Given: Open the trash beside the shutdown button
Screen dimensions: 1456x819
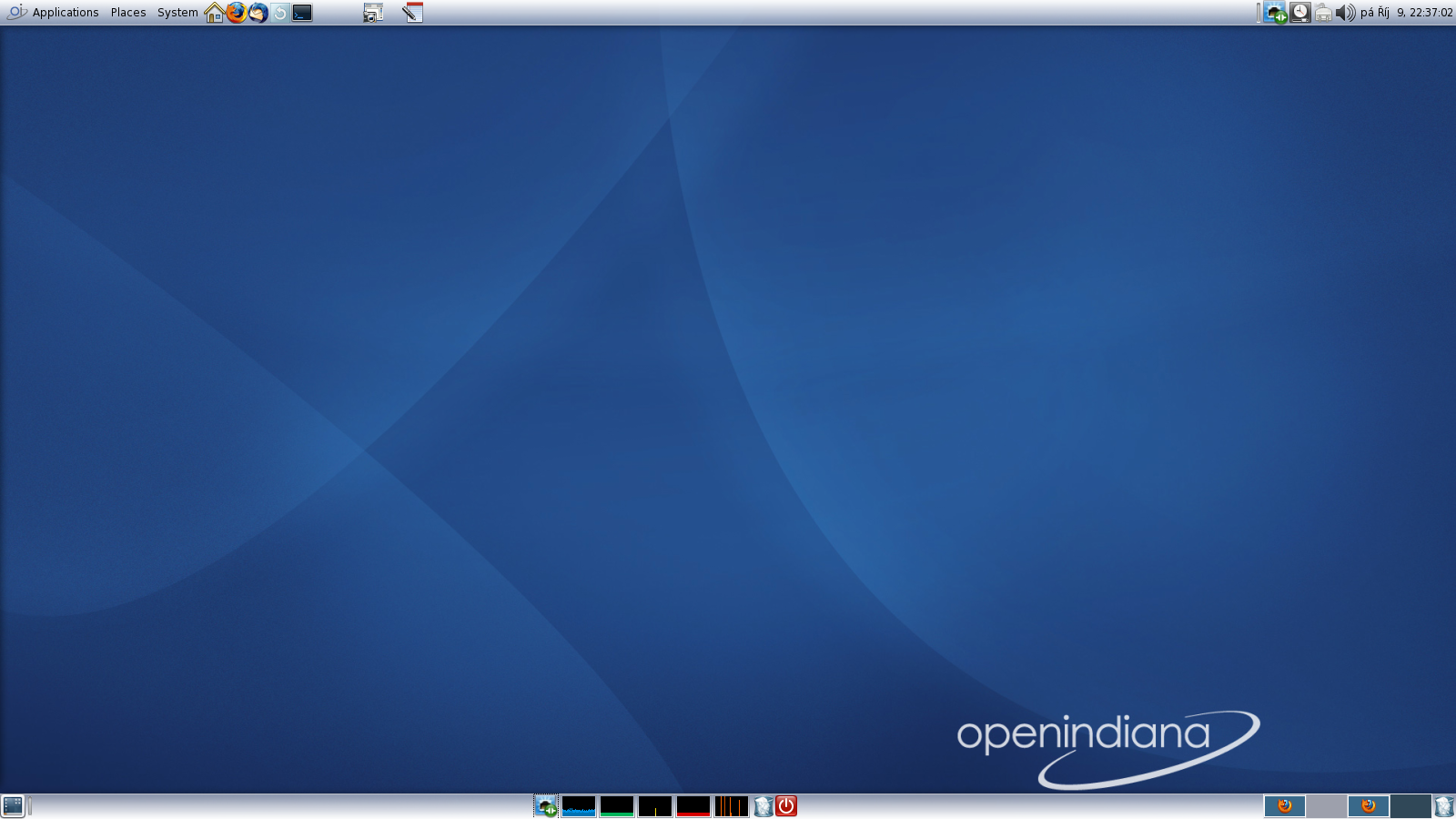Looking at the screenshot, I should tap(763, 806).
